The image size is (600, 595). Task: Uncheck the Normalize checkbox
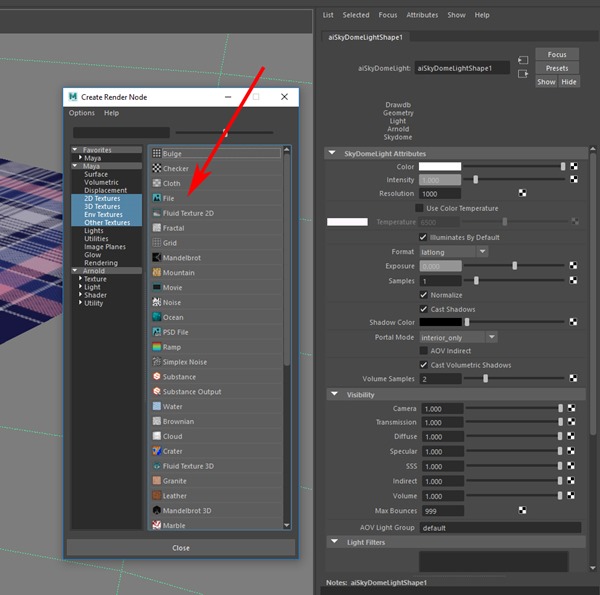(x=423, y=295)
